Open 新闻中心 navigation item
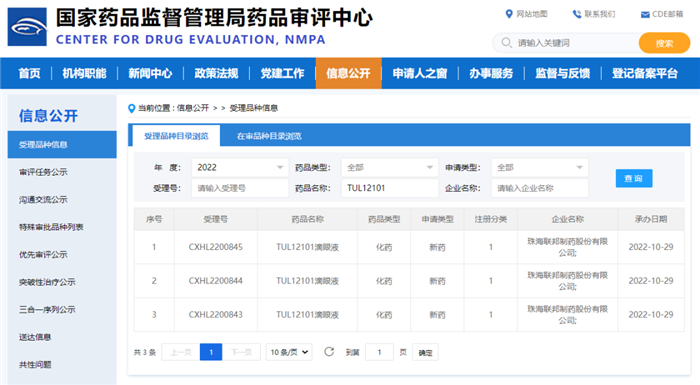Screen dimensions: 700x385 coord(150,73)
